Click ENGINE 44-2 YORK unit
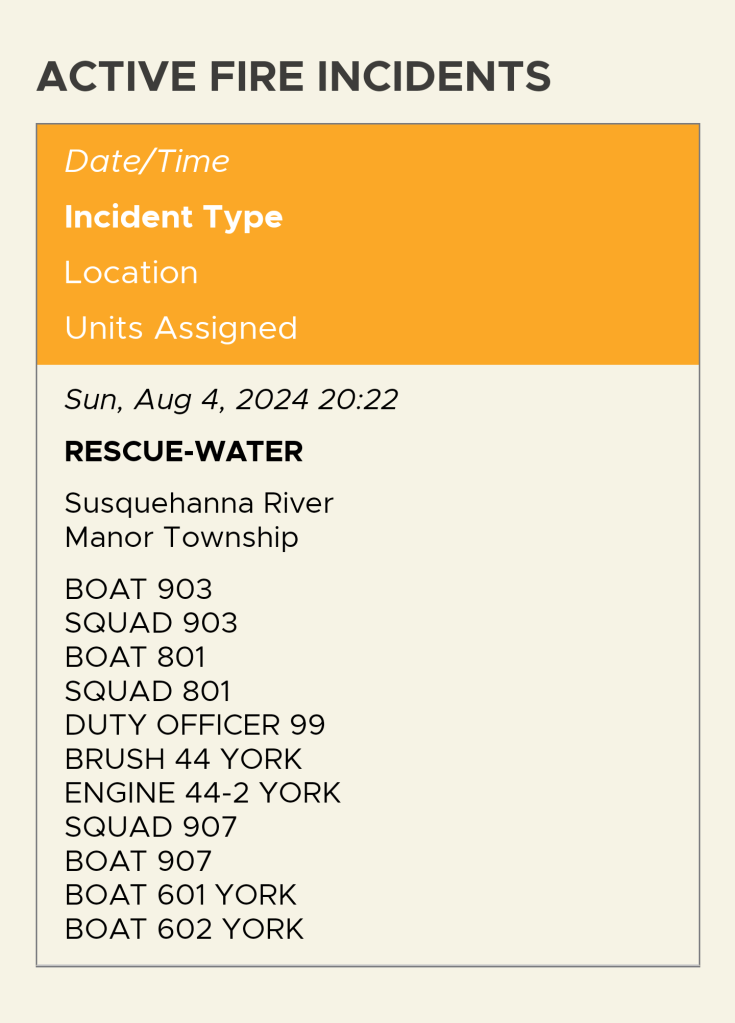The height and width of the screenshot is (1023, 735). (202, 794)
